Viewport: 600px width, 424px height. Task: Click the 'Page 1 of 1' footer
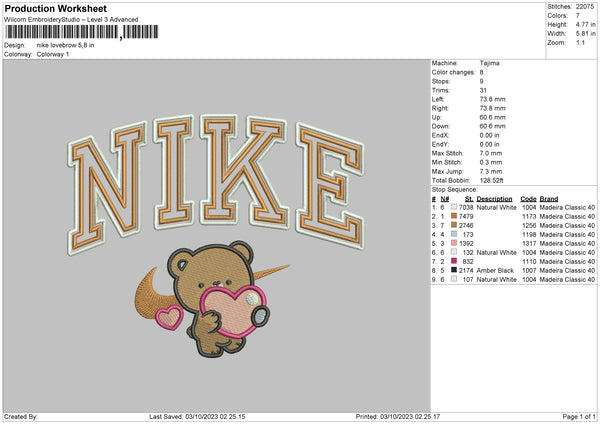click(x=579, y=416)
